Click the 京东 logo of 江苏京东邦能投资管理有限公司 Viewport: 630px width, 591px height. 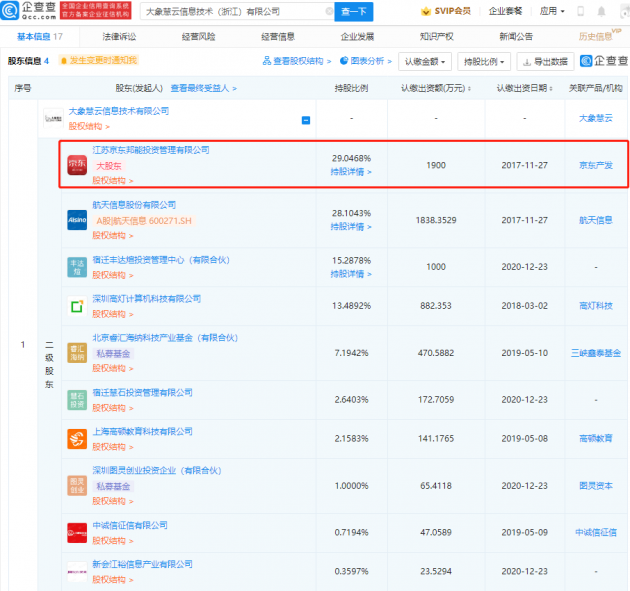pos(77,165)
